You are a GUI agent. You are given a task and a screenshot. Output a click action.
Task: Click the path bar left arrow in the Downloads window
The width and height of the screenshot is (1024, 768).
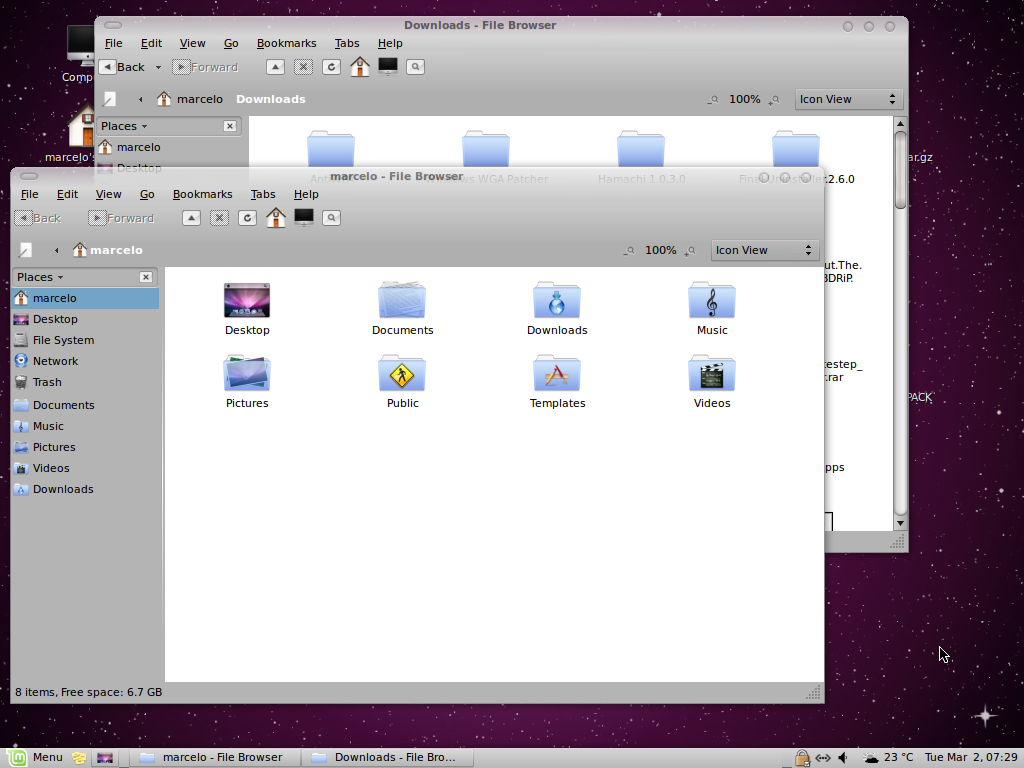(x=141, y=99)
